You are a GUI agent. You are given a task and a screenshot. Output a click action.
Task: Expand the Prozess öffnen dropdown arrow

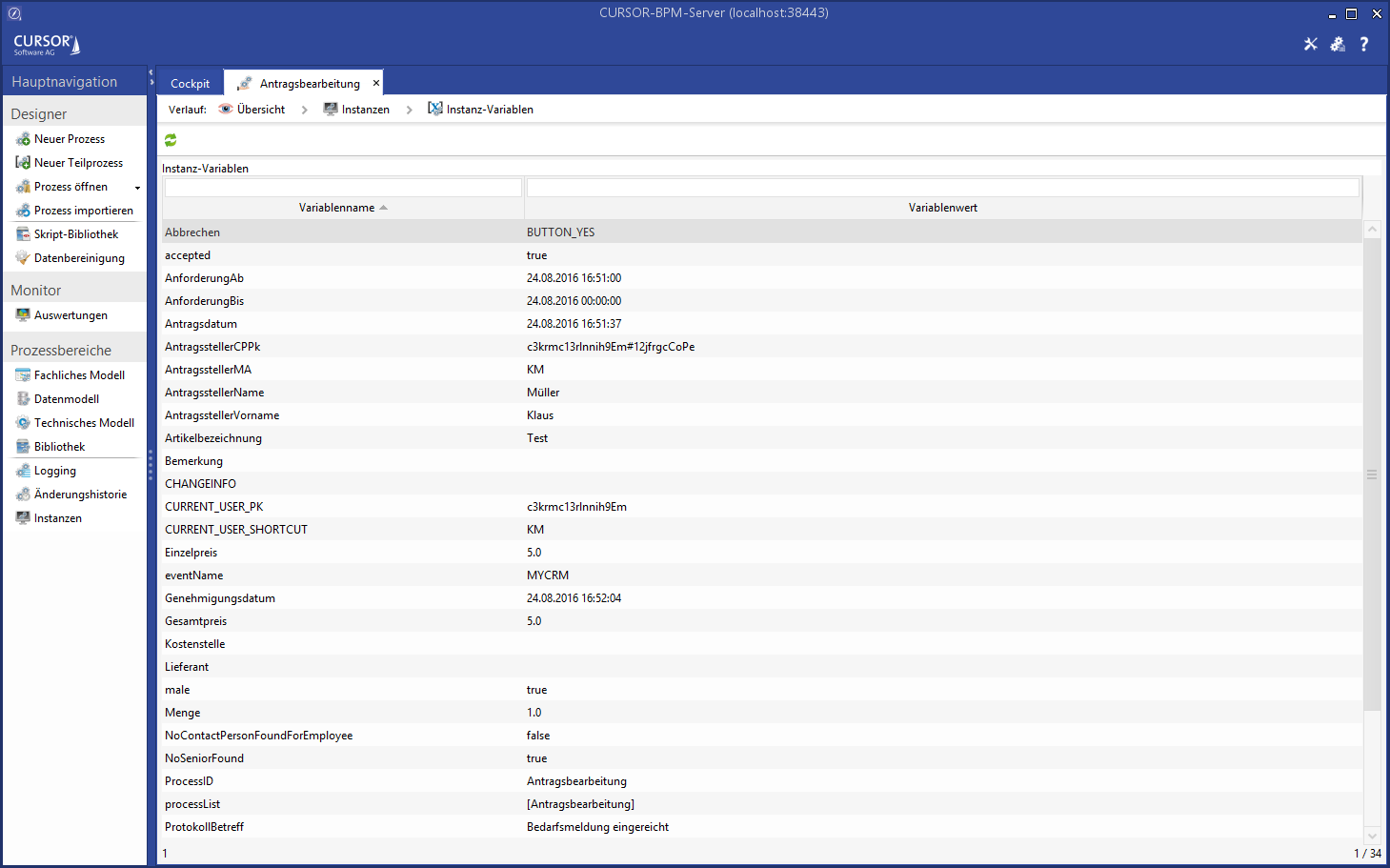pyautogui.click(x=137, y=188)
